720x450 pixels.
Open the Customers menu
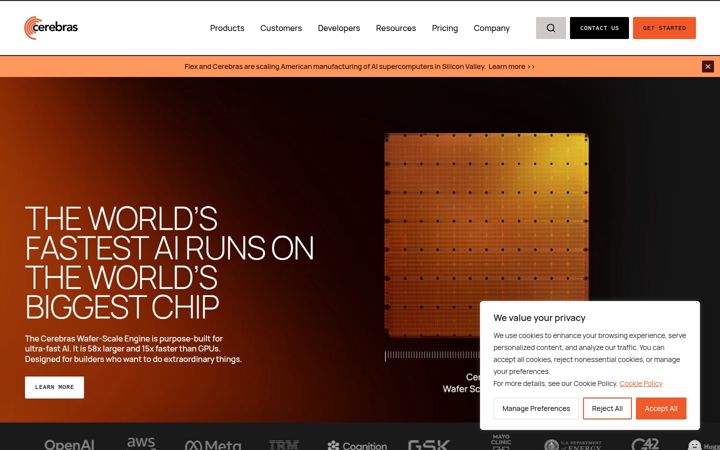281,28
